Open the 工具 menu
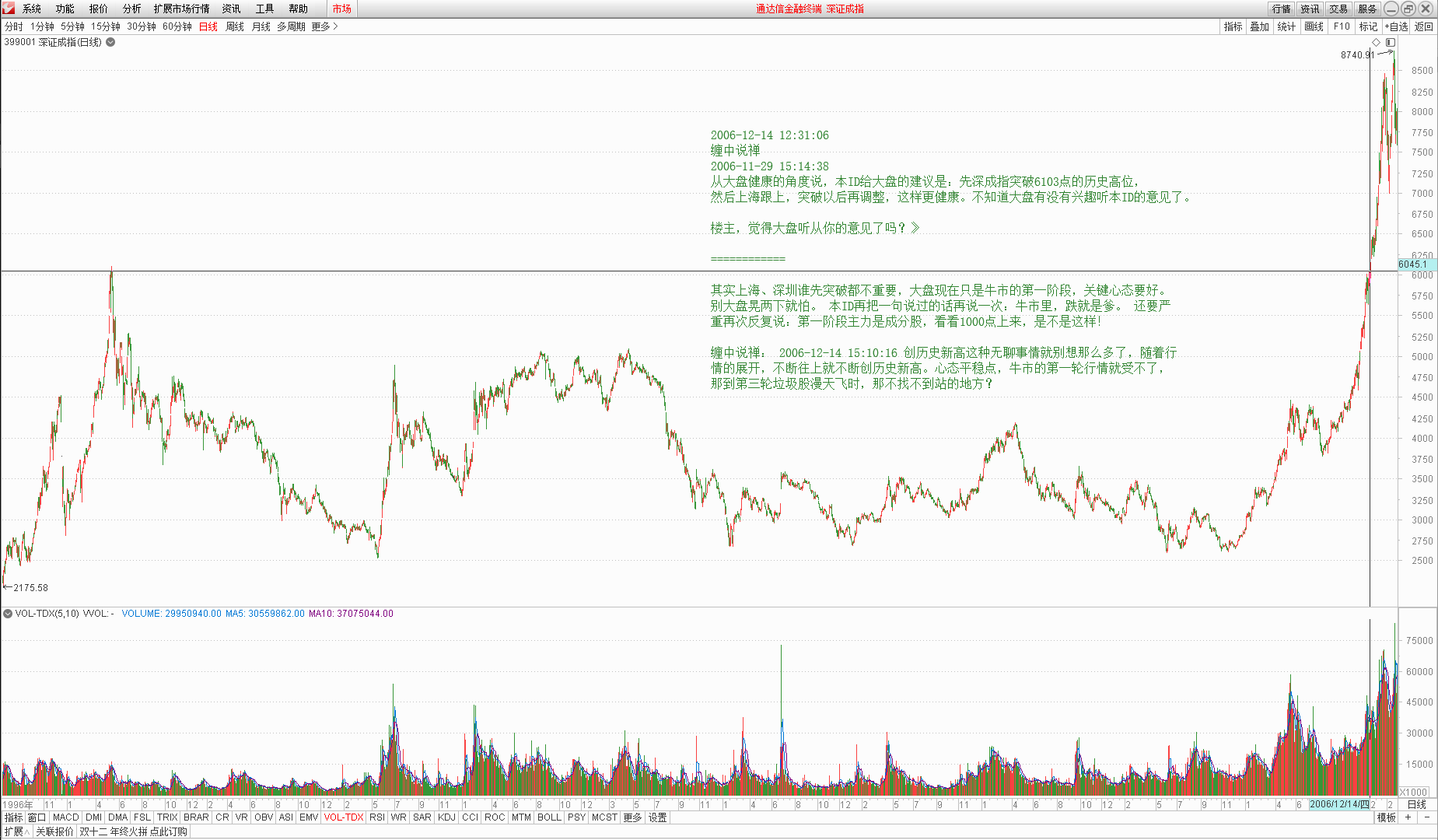 click(x=264, y=9)
